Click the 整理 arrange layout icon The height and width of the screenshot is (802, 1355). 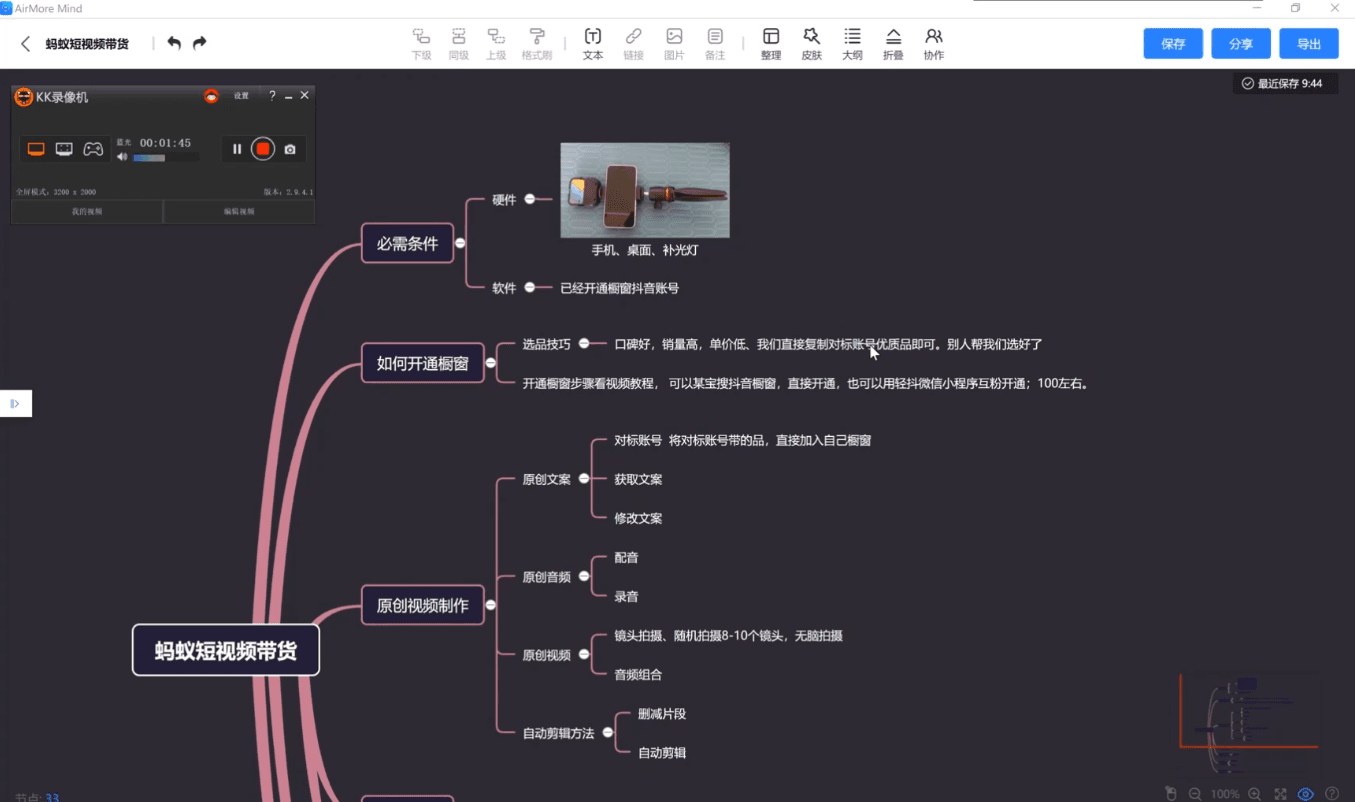click(770, 43)
